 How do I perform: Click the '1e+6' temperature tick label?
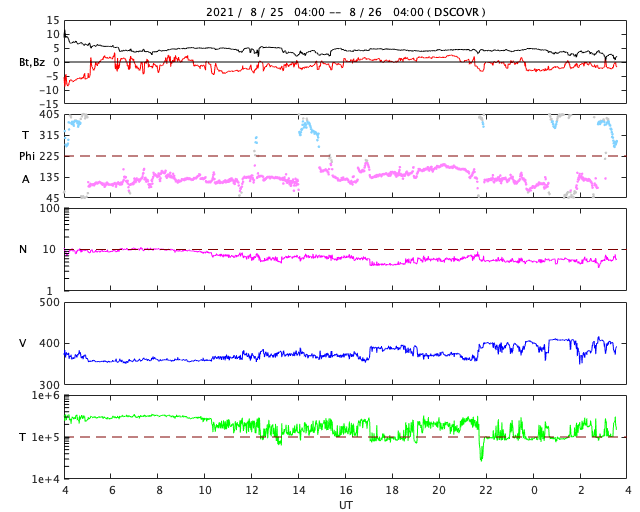46,395
